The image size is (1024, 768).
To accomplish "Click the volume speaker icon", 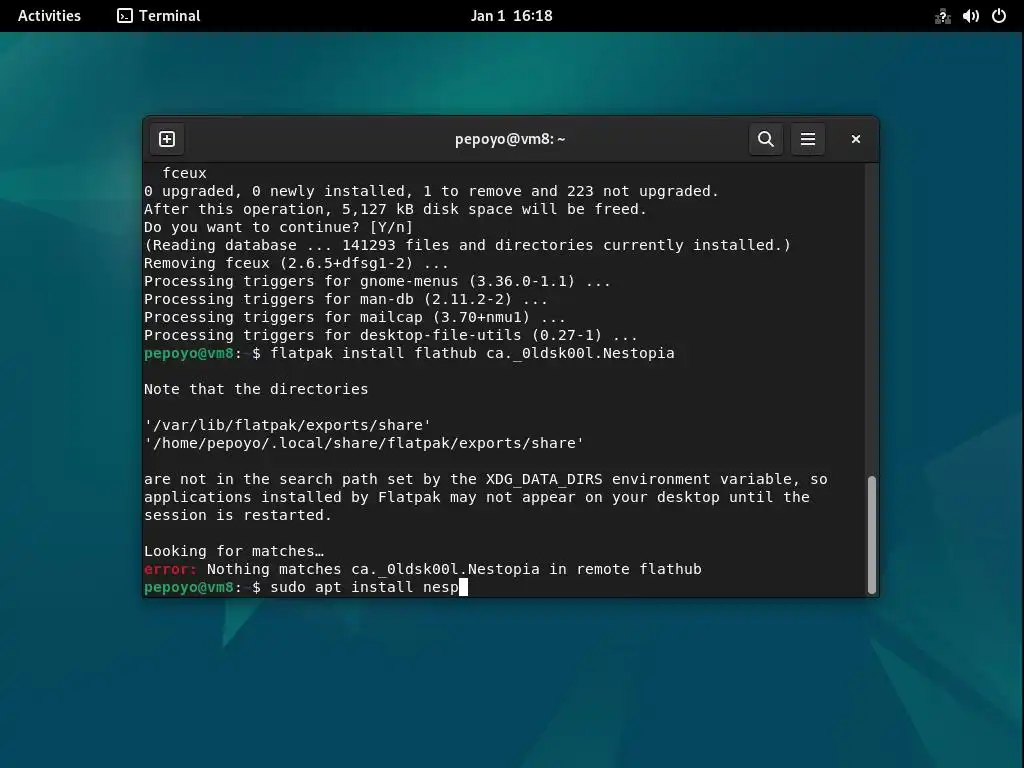I will (x=970, y=16).
